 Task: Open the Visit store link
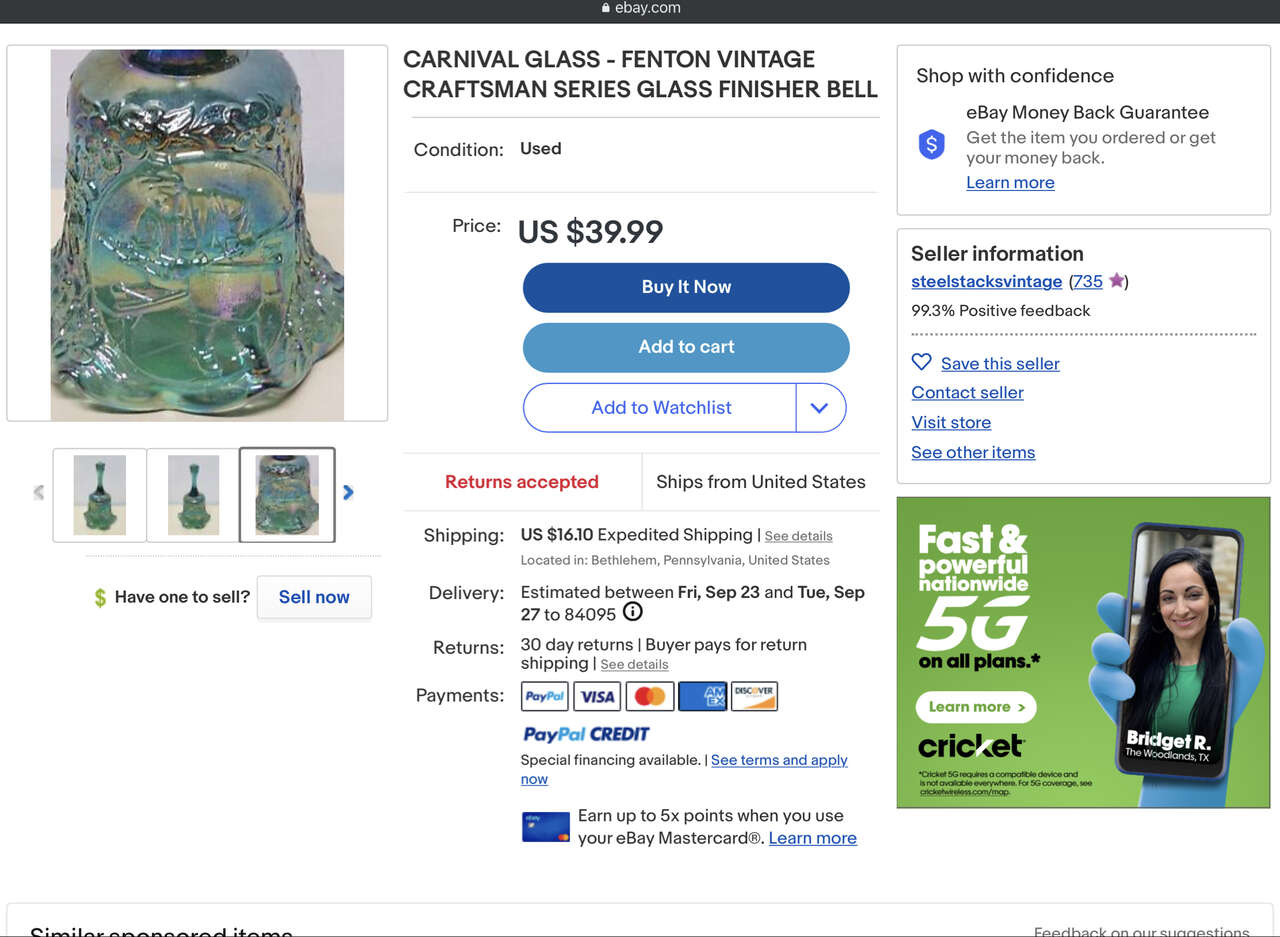point(951,423)
